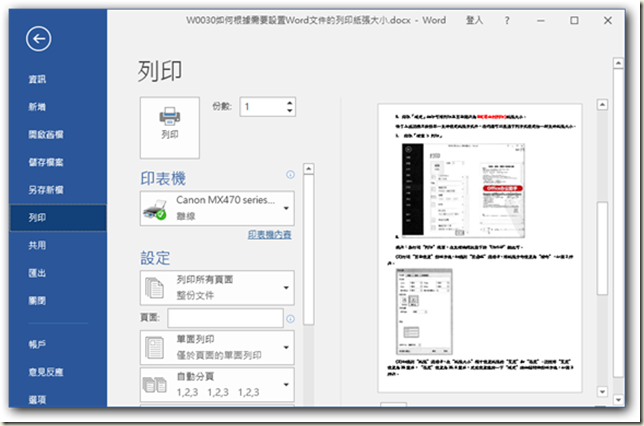Click the 頁面 page range input field
This screenshot has height=426, width=644.
pos(225,318)
